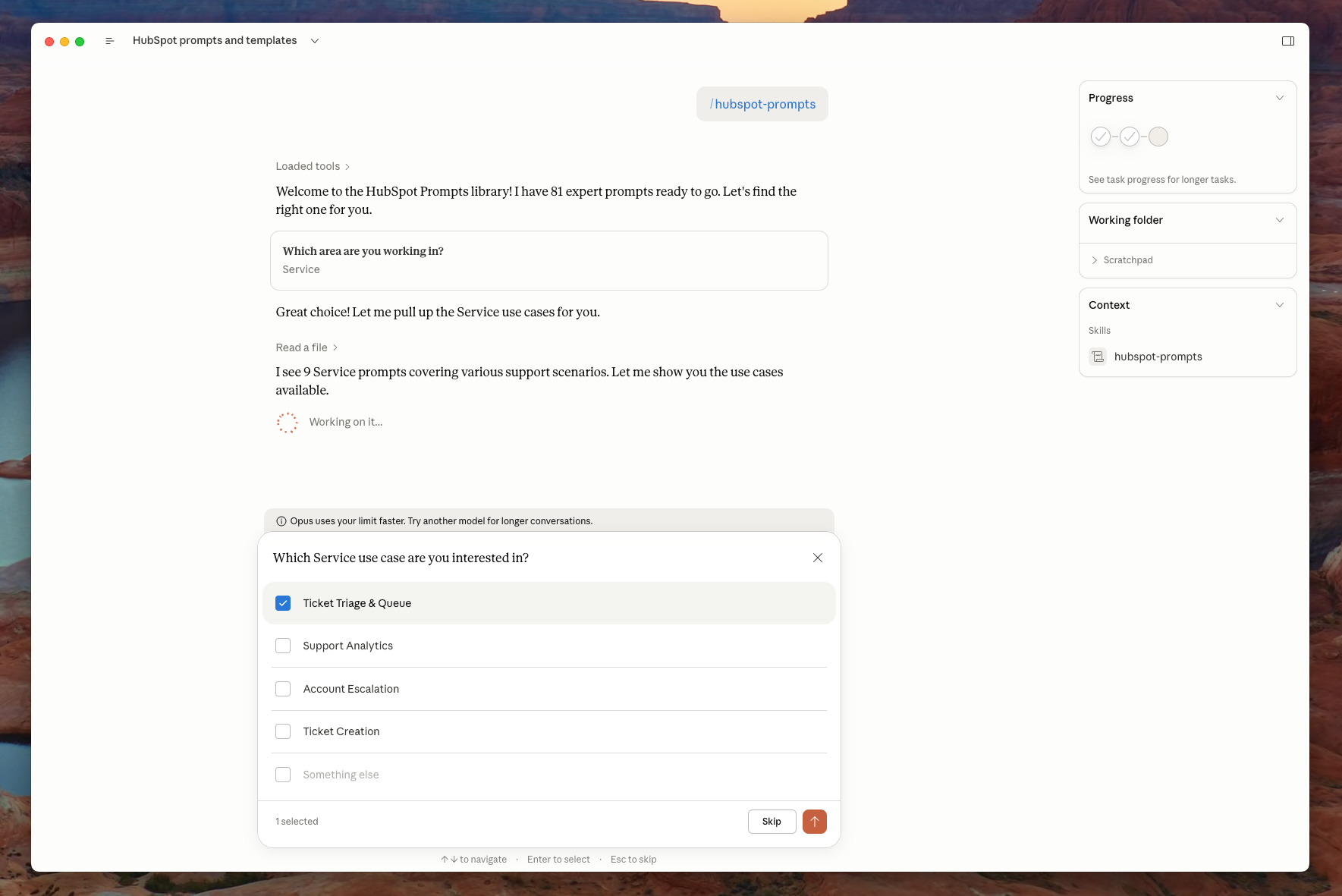
Task: Click the Working on it spinner
Action: click(x=288, y=423)
